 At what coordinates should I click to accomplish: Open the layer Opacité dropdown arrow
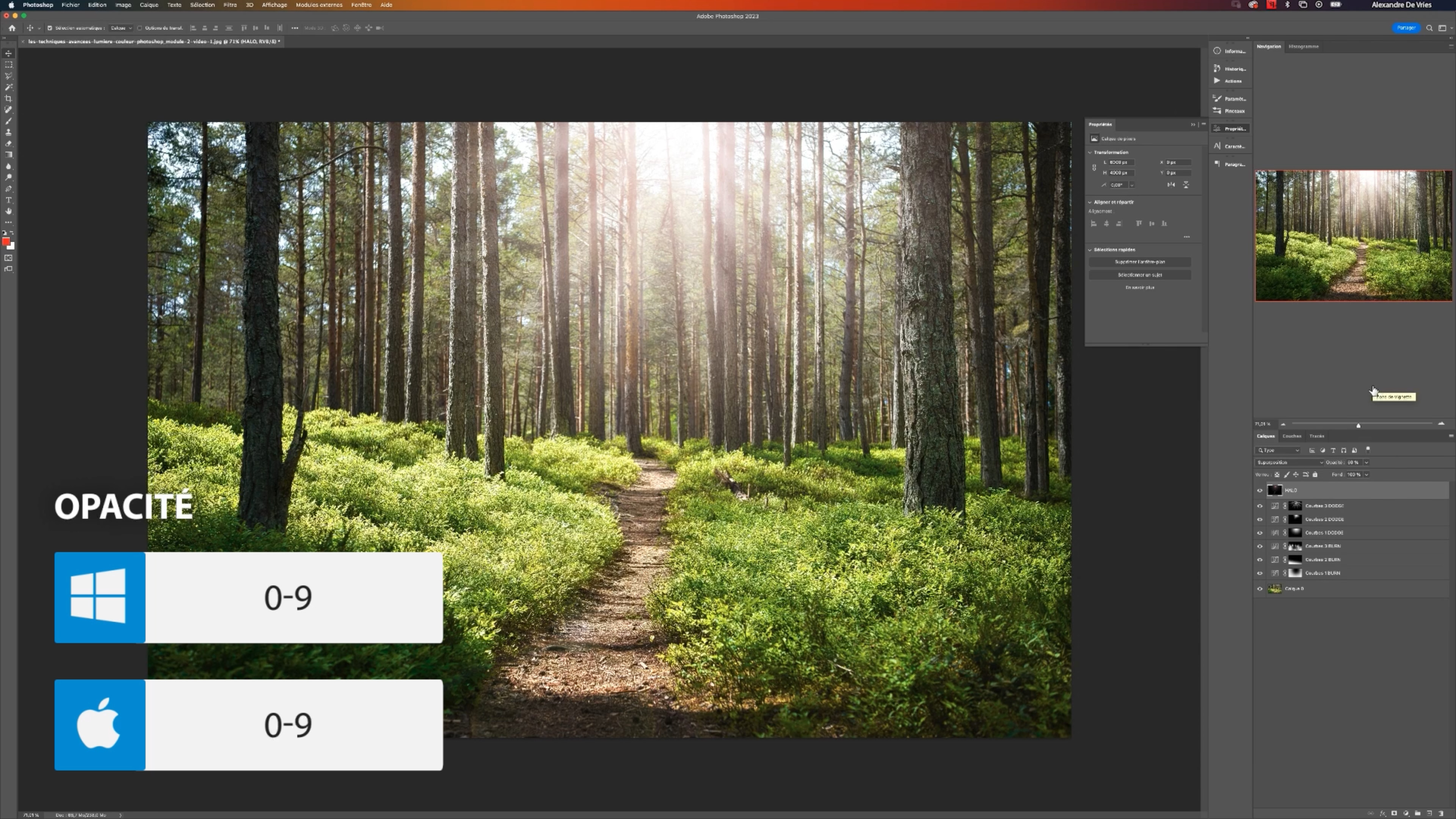(x=1367, y=462)
